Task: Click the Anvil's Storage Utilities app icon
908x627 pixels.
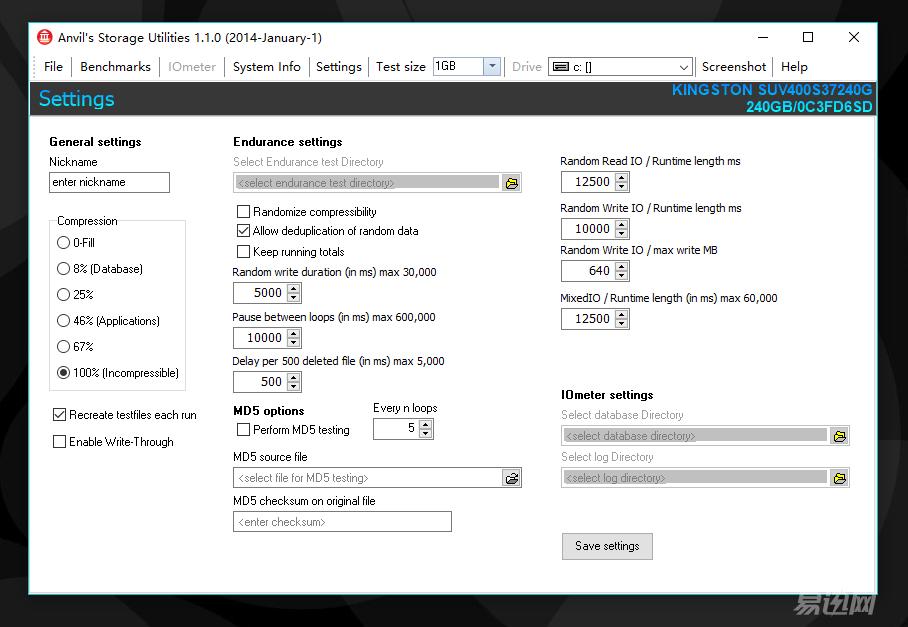Action: pos(45,37)
